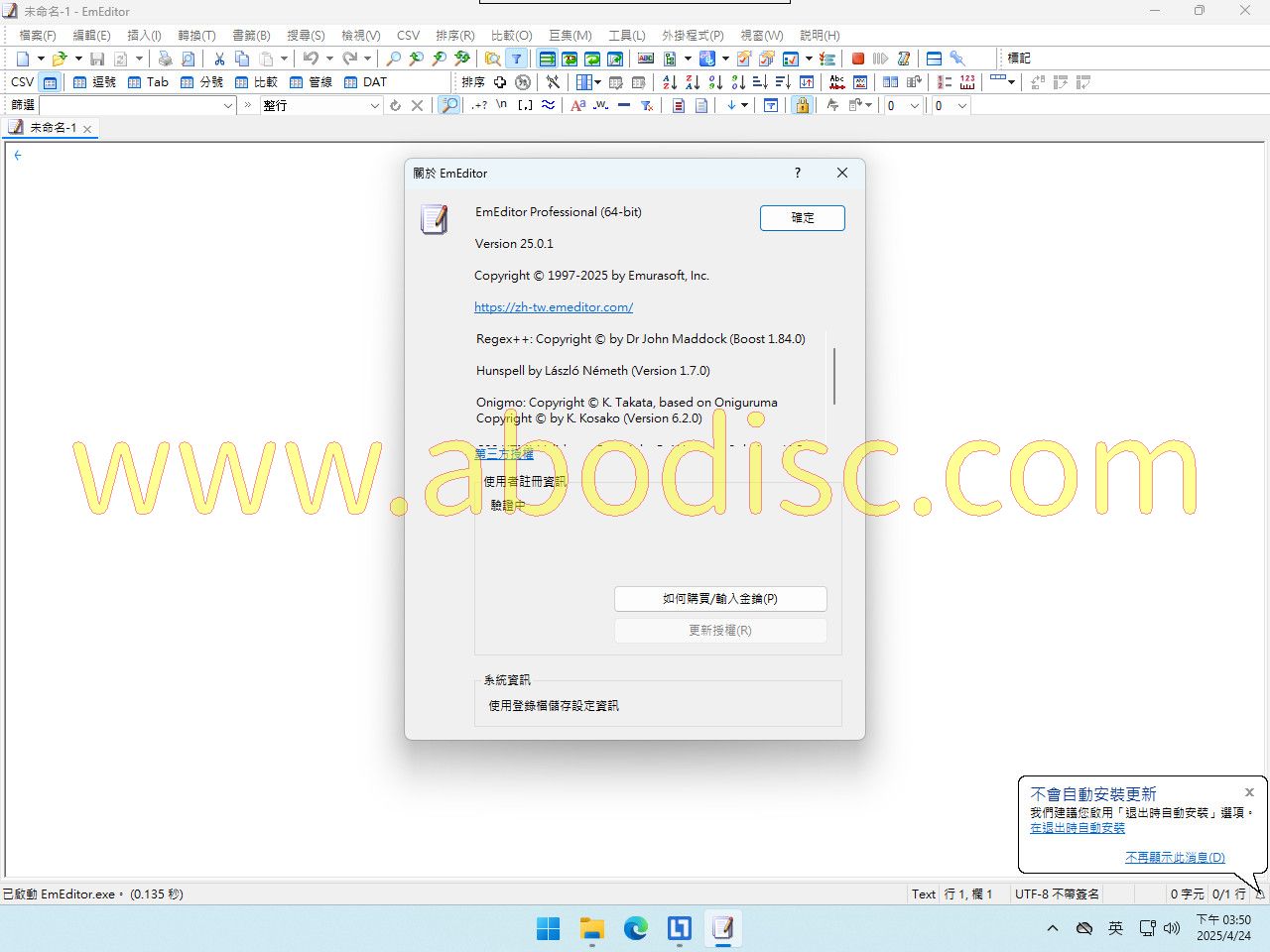Click 如何購買/輸入金鑰(P) button
This screenshot has height=952, width=1270.
(720, 599)
